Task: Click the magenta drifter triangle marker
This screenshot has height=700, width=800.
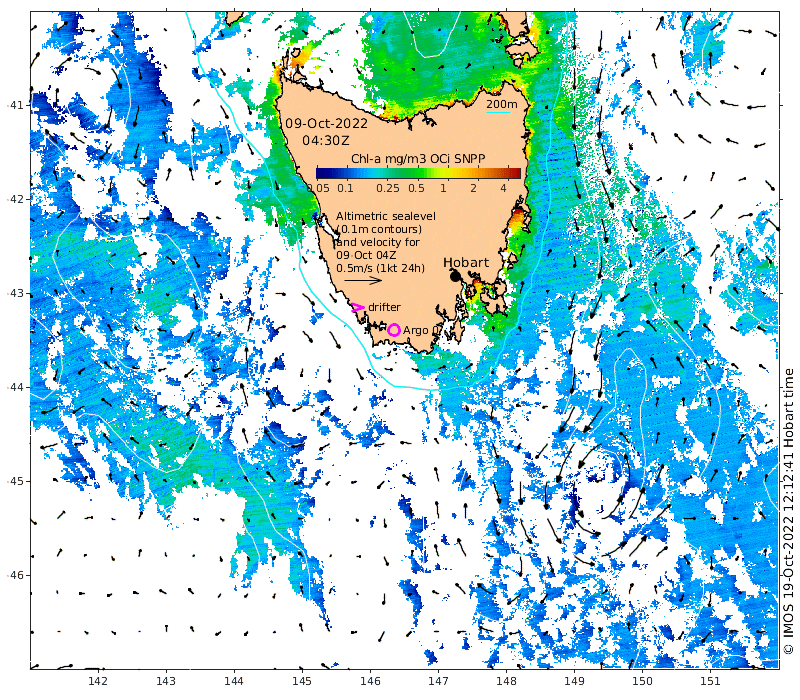Action: coord(357,307)
